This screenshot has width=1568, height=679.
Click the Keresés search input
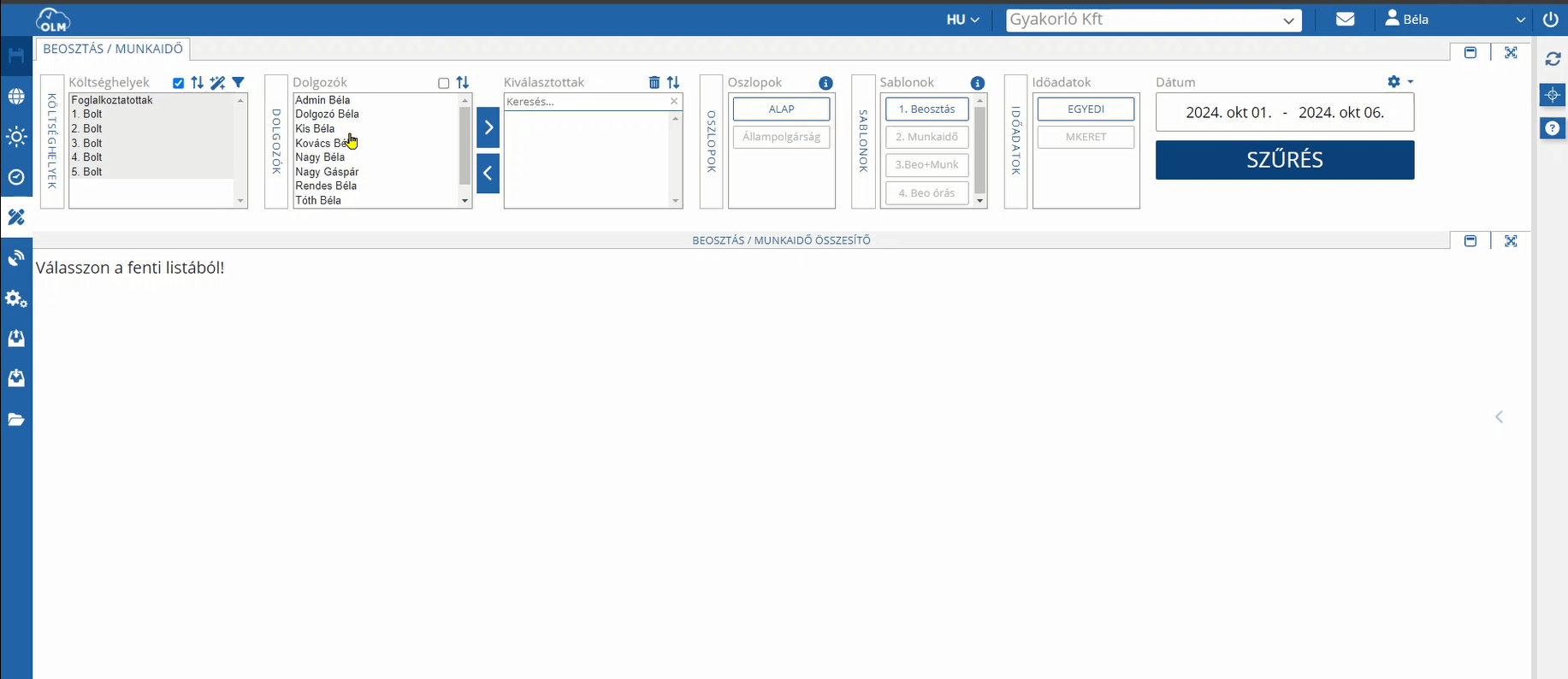(x=587, y=102)
